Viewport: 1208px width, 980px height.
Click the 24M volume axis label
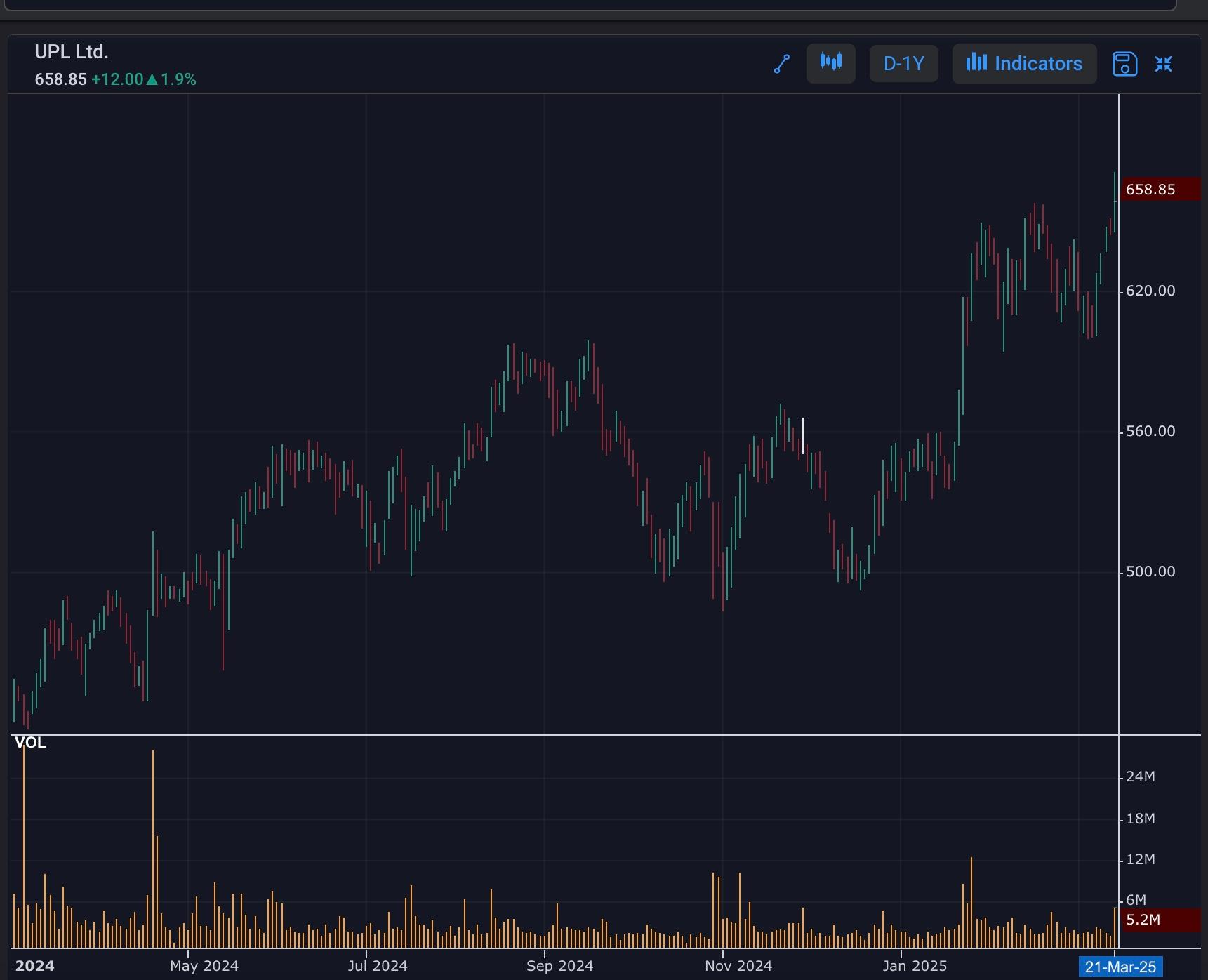1141,776
